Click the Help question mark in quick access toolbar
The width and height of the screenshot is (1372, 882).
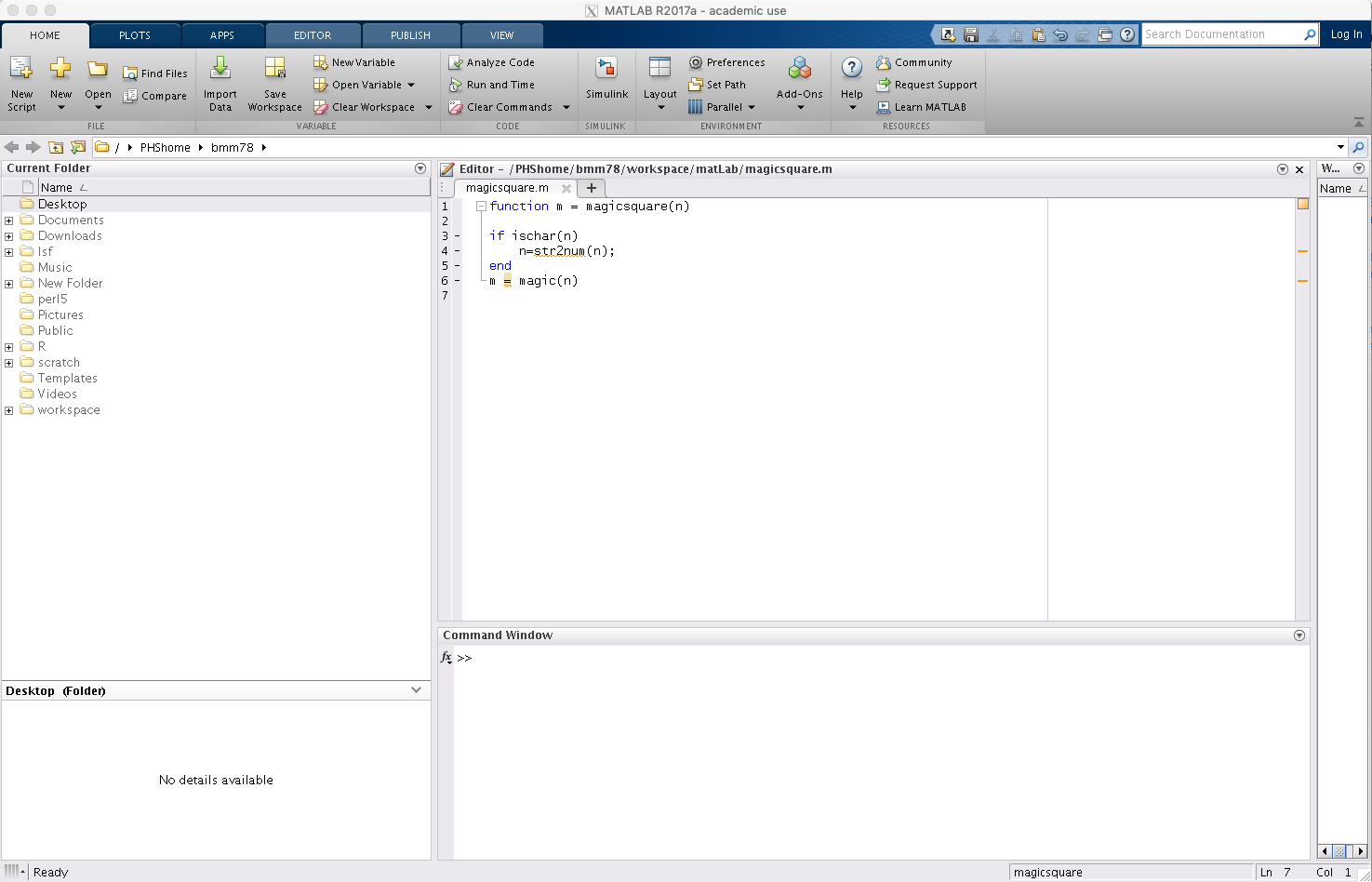[1127, 34]
